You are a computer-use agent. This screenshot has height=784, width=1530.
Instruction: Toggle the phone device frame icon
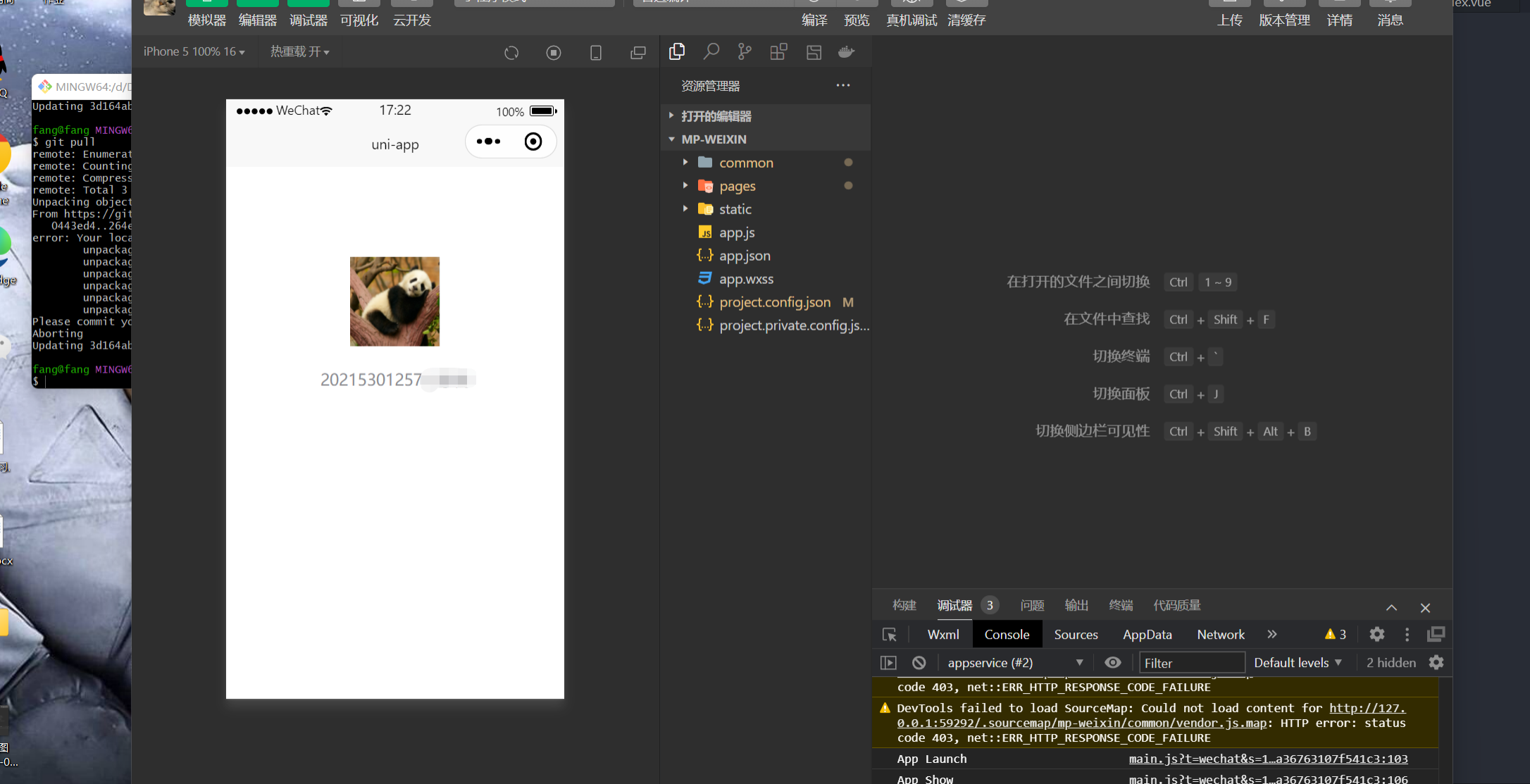[x=596, y=53]
